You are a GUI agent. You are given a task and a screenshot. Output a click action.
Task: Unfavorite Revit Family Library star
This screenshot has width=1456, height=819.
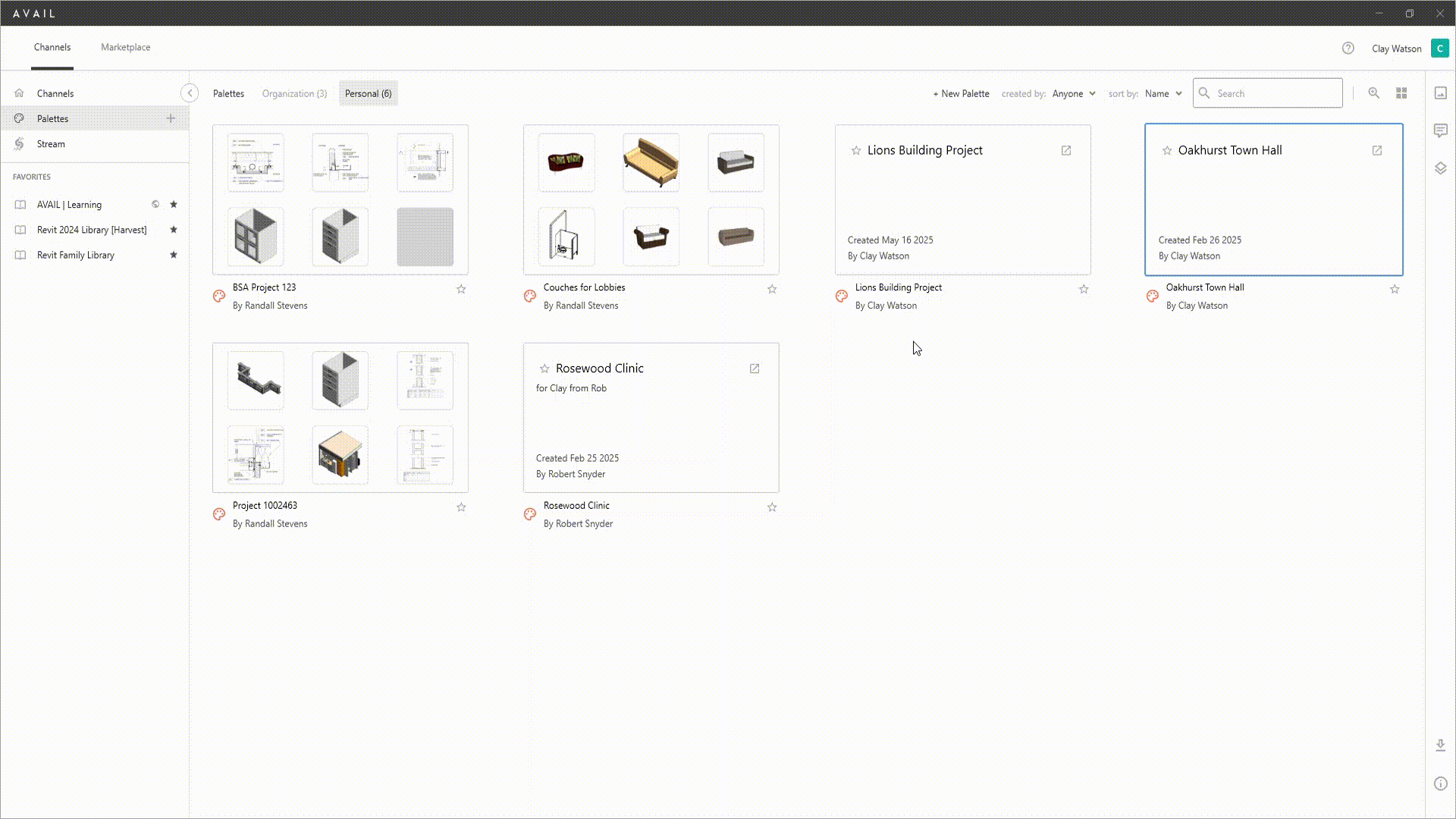[x=174, y=255]
